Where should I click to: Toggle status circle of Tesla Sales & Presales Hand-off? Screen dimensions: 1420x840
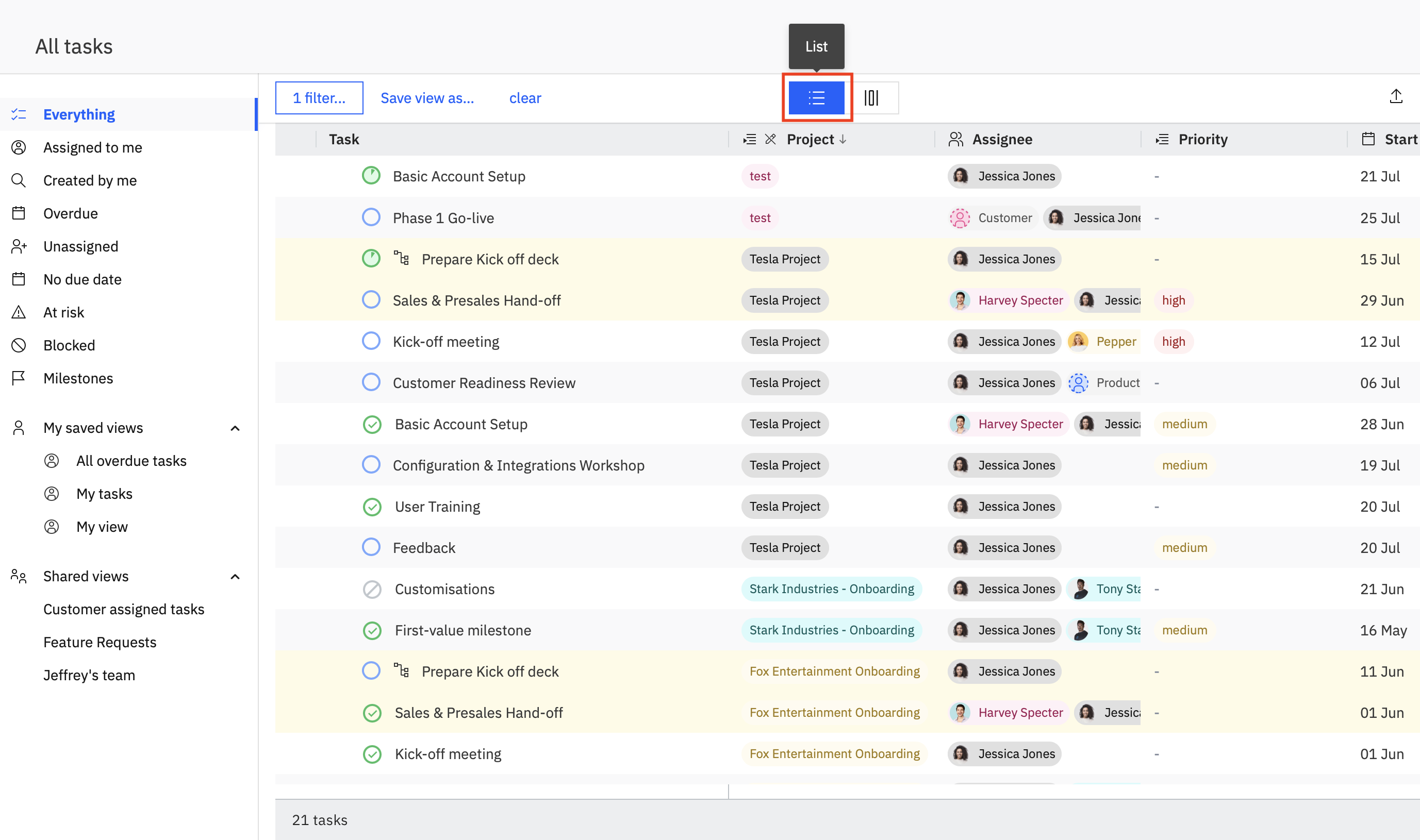[x=371, y=300]
